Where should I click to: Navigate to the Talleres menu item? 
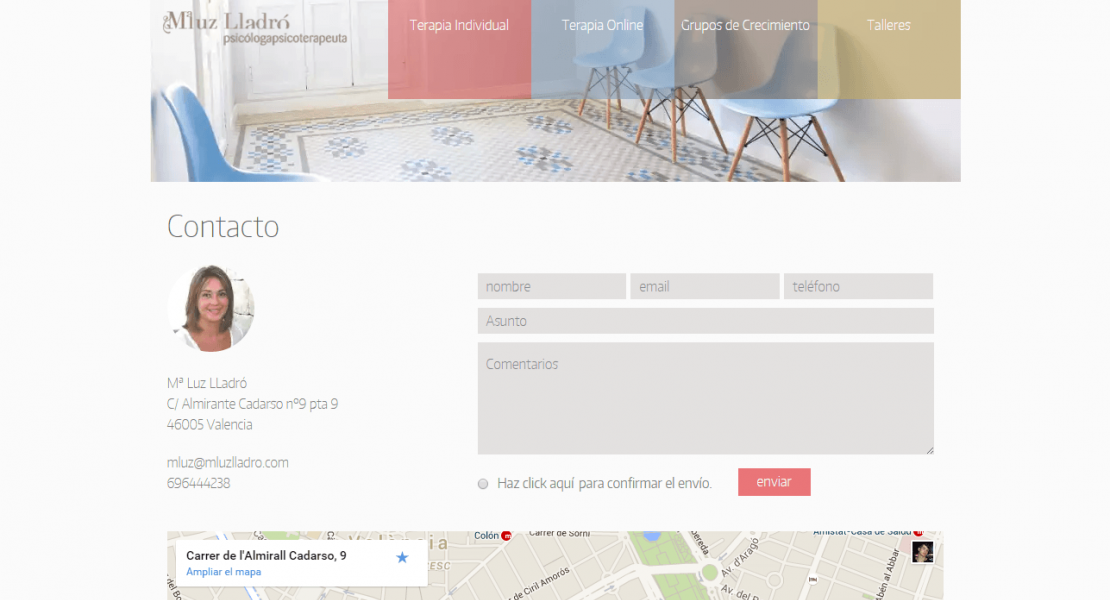888,25
